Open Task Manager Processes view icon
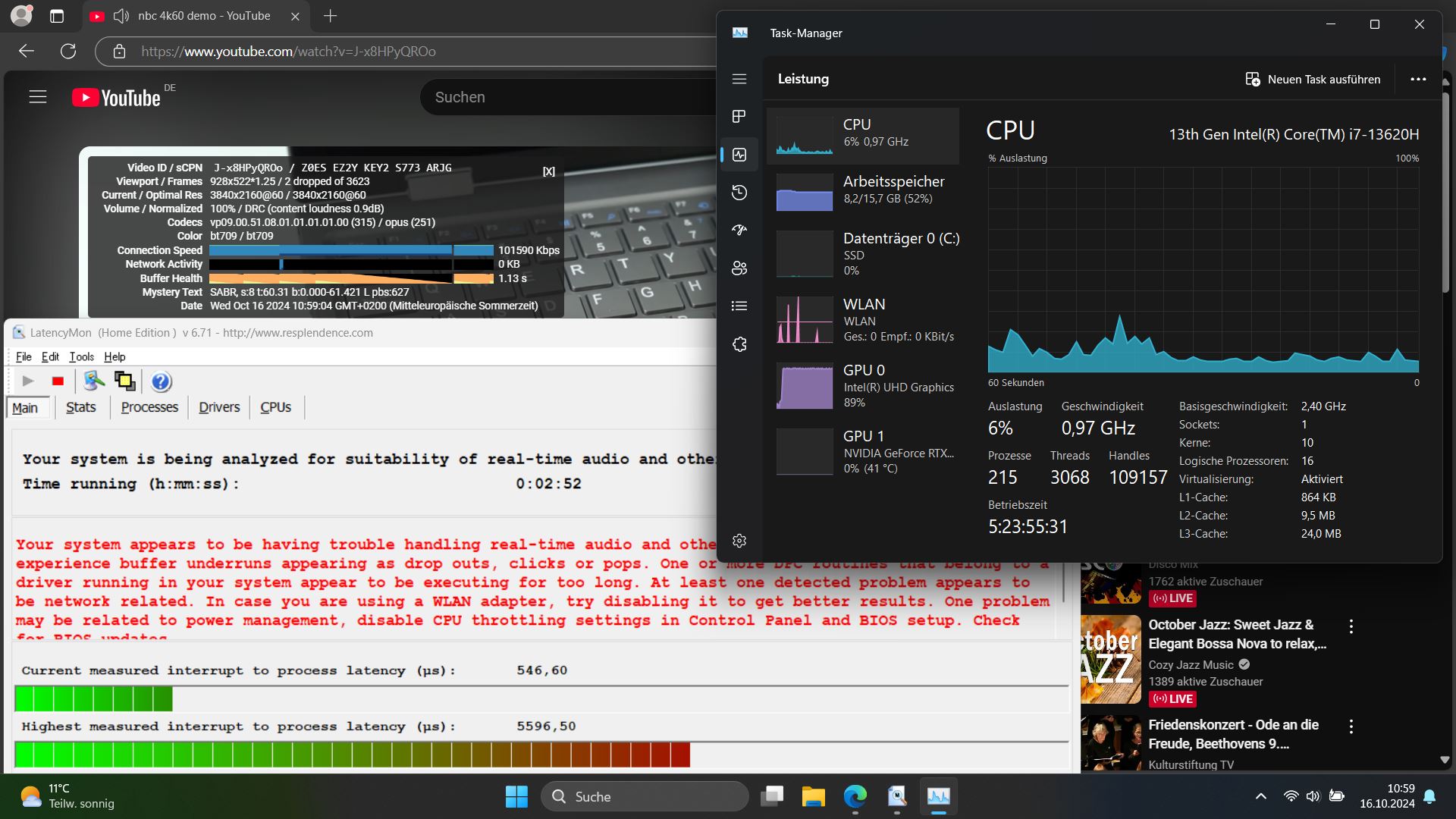This screenshot has height=819, width=1456. [739, 117]
